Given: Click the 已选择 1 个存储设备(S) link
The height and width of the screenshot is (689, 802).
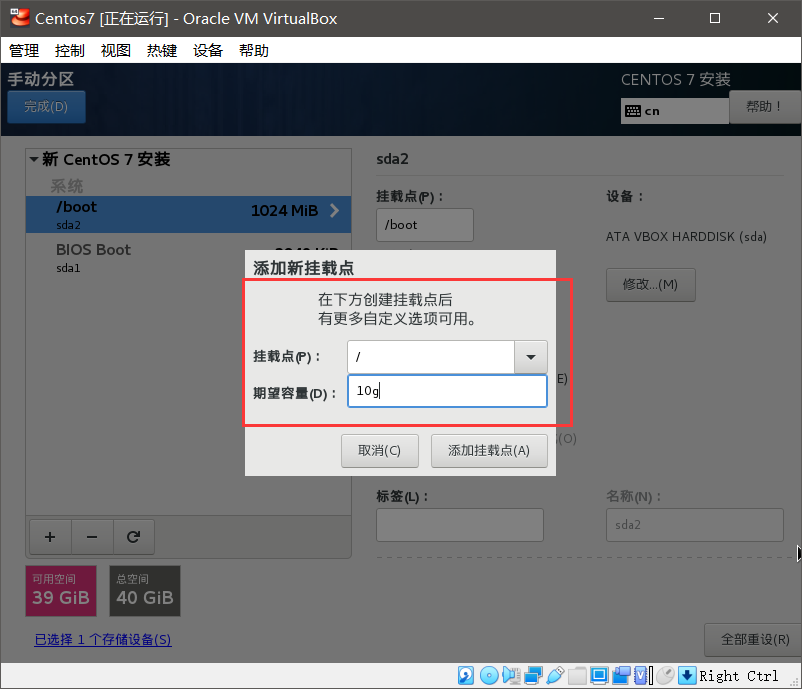Looking at the screenshot, I should click(x=102, y=638).
